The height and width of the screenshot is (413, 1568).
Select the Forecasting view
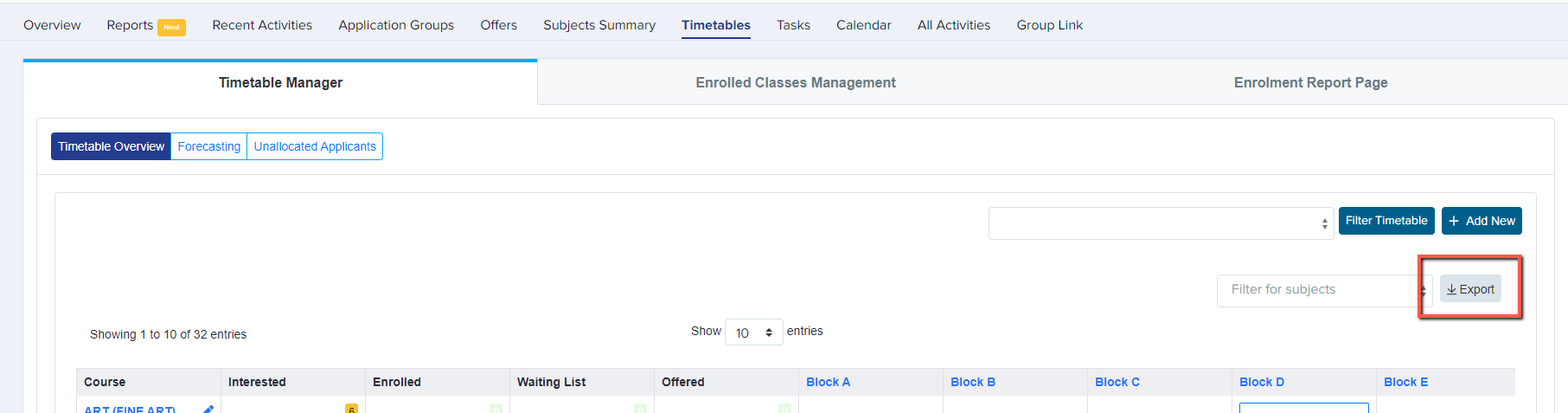tap(209, 146)
